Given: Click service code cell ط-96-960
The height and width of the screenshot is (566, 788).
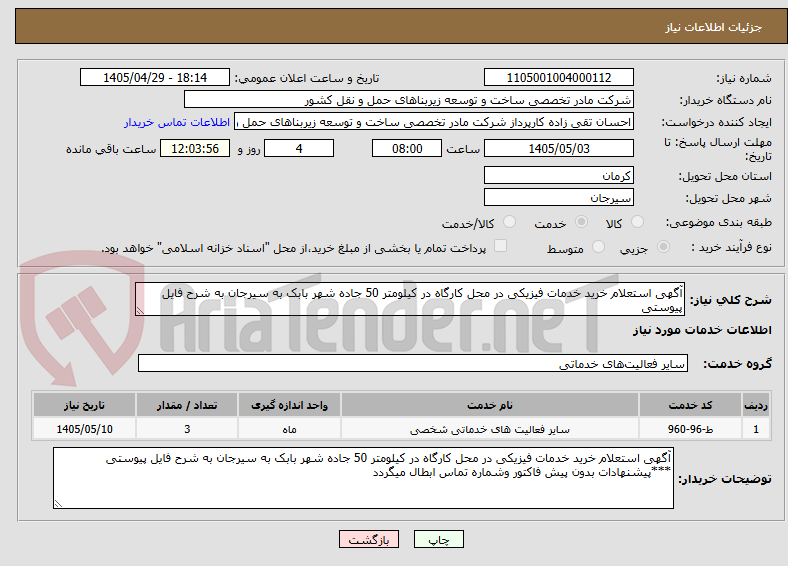Looking at the screenshot, I should 691,429.
